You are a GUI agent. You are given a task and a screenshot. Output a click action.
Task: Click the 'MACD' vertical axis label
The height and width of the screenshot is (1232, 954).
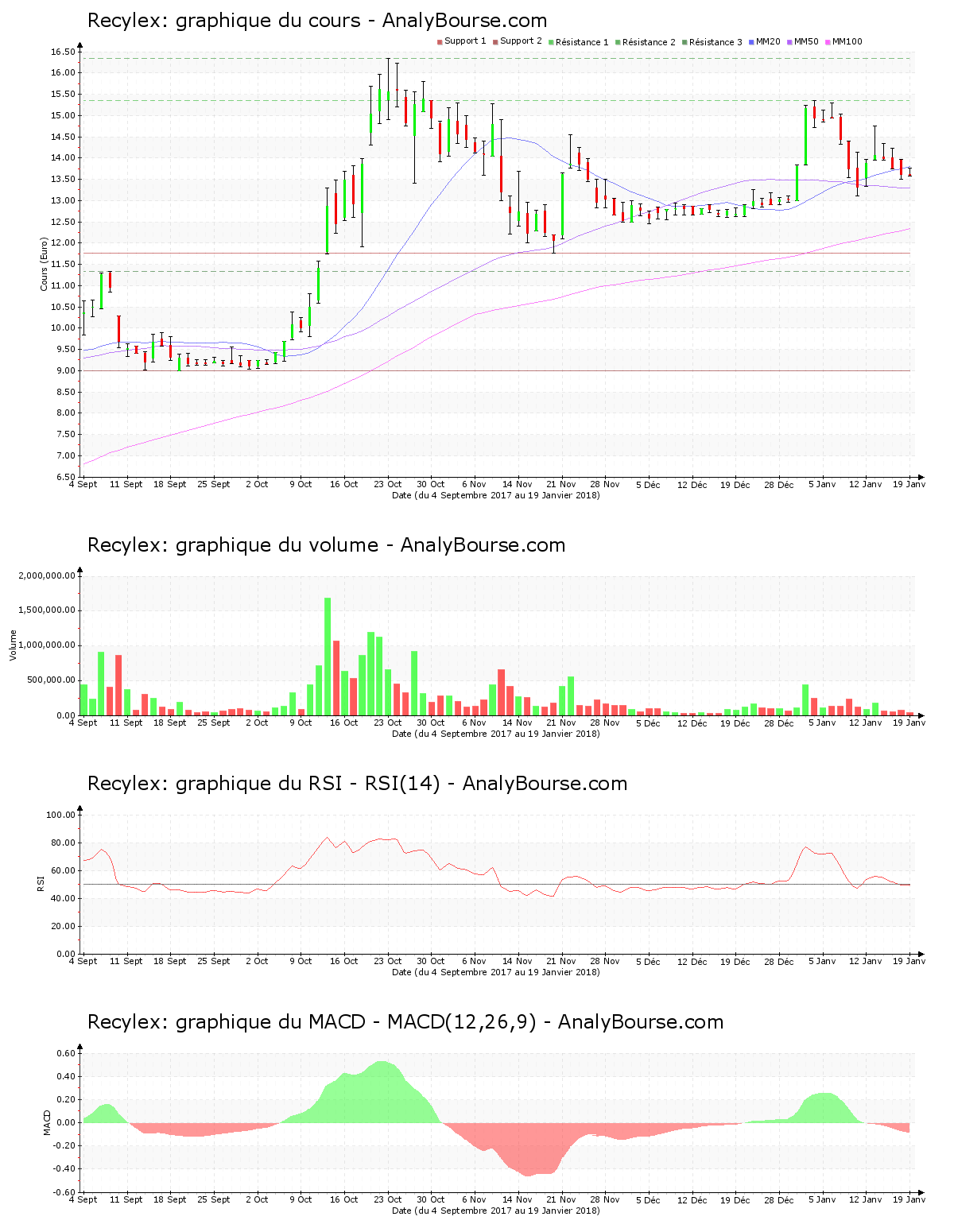pyautogui.click(x=47, y=1122)
